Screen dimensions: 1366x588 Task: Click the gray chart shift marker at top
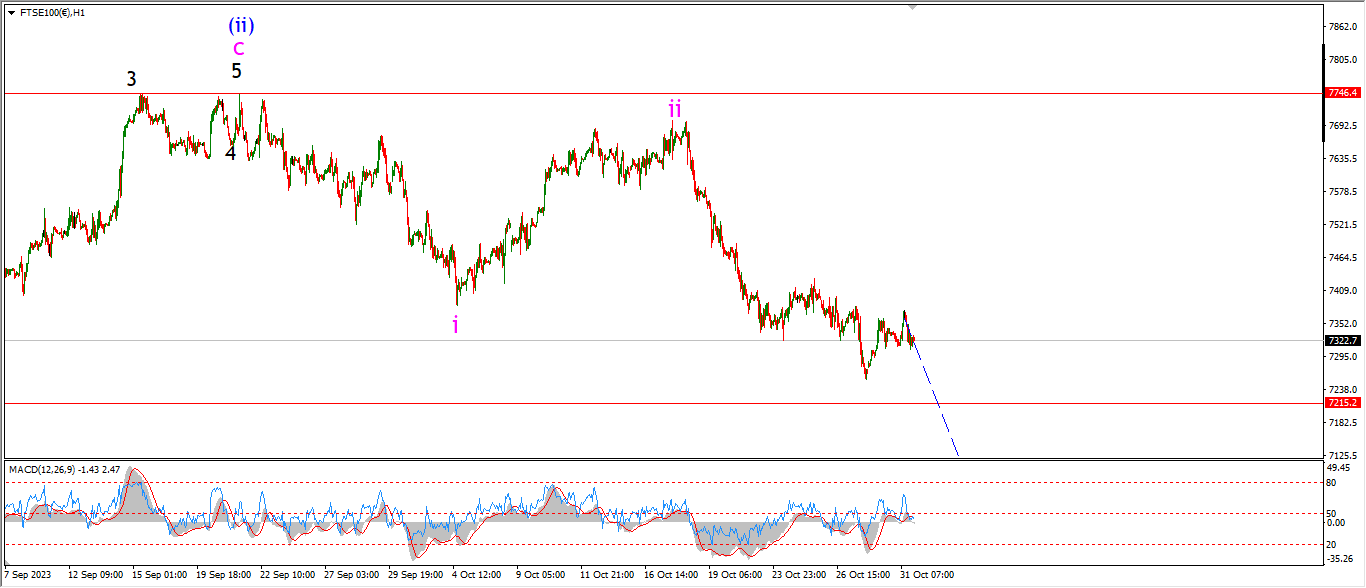tap(911, 7)
